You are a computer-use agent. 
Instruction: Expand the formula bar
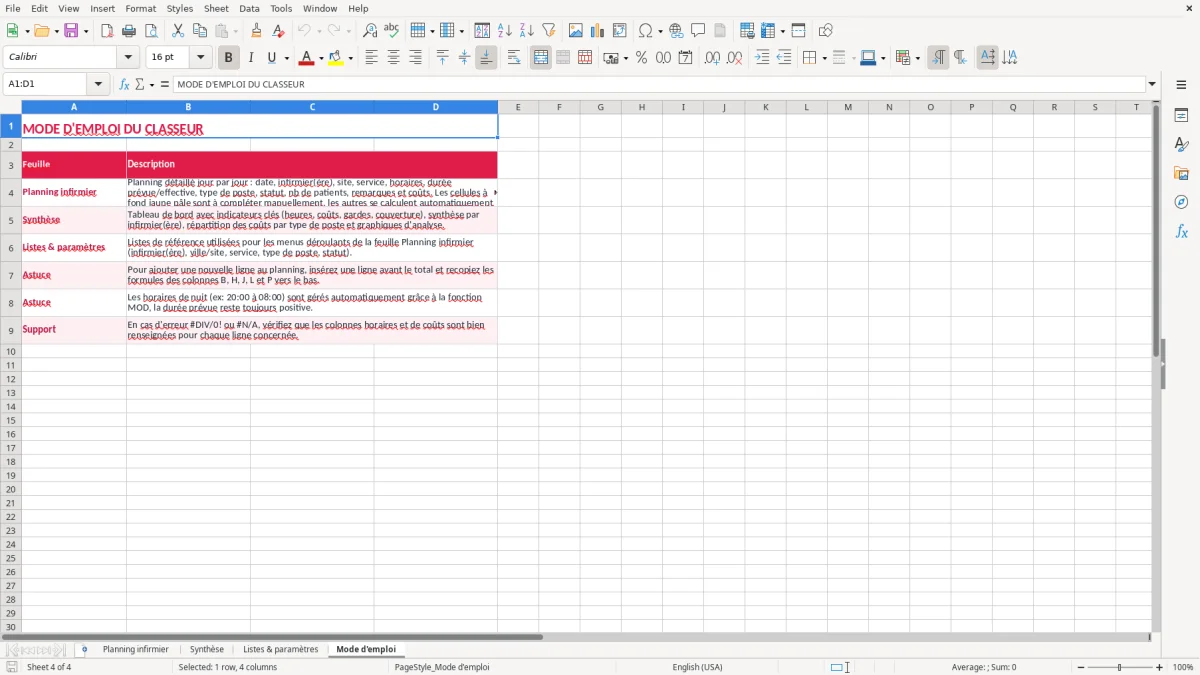tap(1152, 85)
